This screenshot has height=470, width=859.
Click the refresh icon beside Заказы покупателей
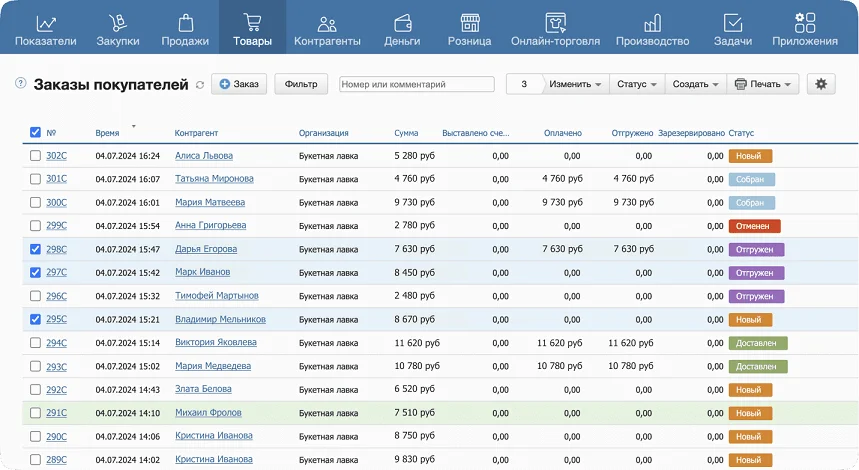[200, 85]
